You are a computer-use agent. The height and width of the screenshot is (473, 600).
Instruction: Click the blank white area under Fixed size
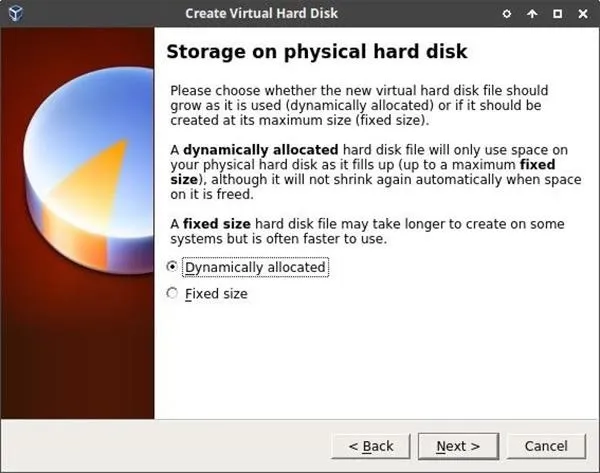tap(377, 360)
